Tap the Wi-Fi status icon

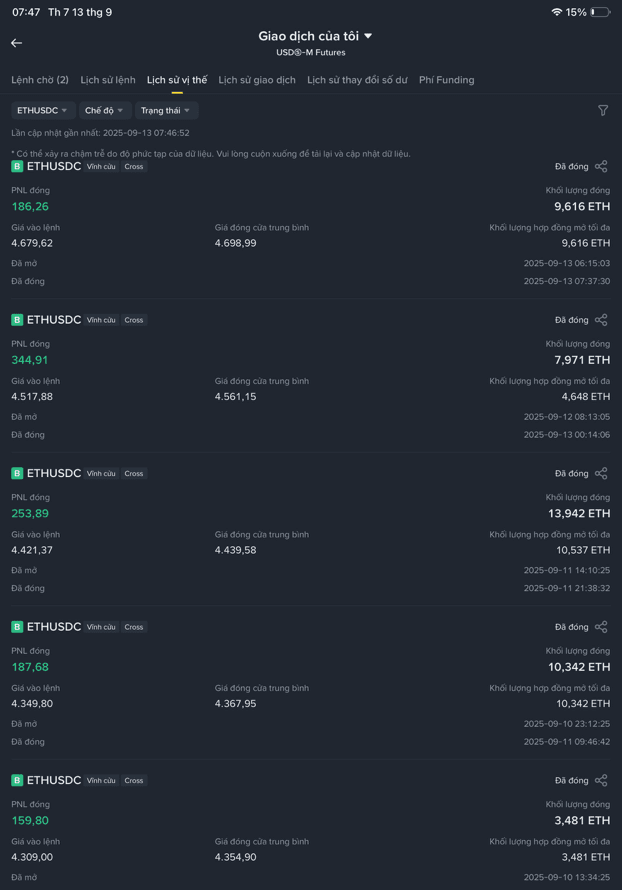tap(557, 12)
